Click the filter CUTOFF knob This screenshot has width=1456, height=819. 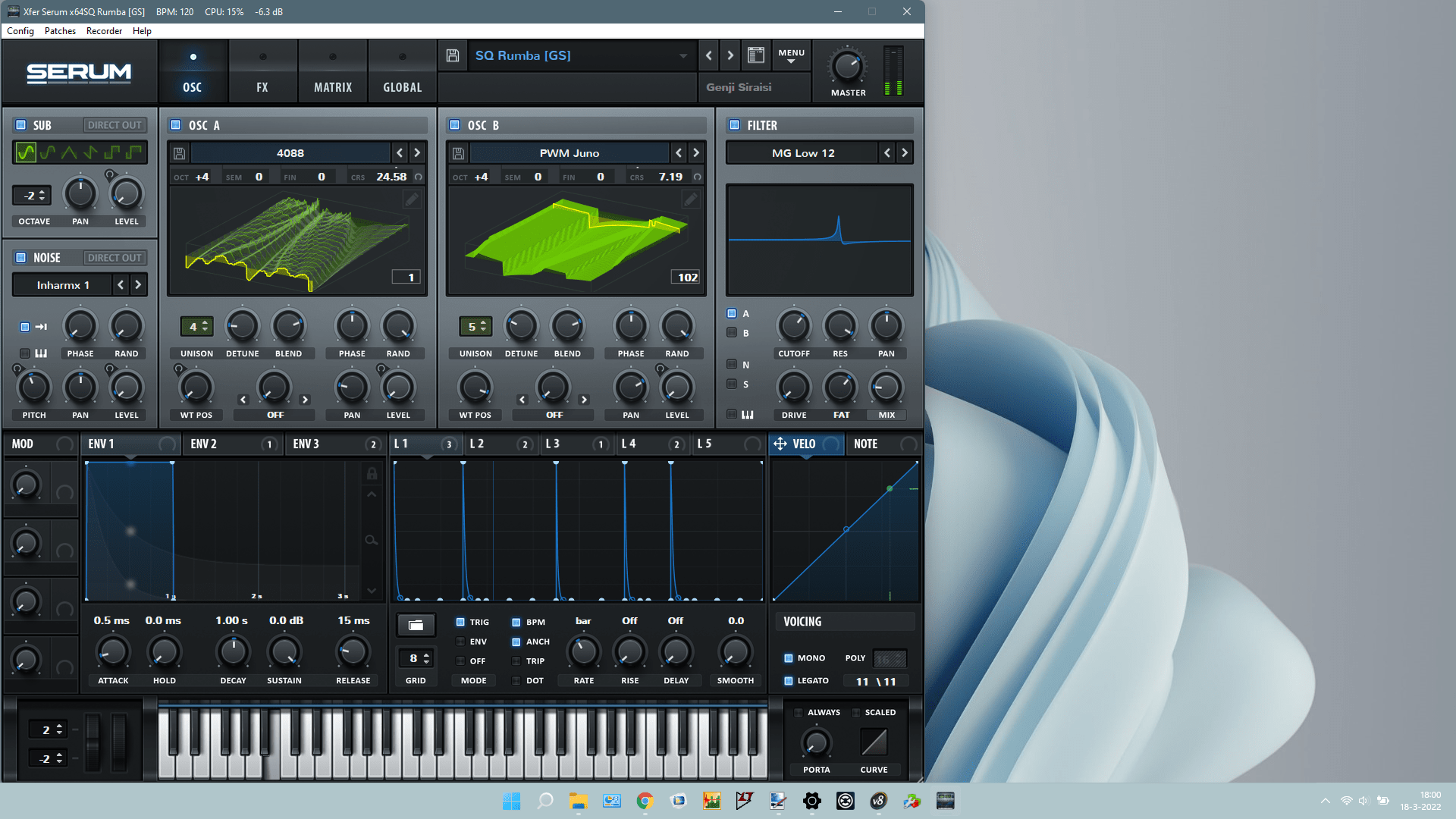[794, 327]
